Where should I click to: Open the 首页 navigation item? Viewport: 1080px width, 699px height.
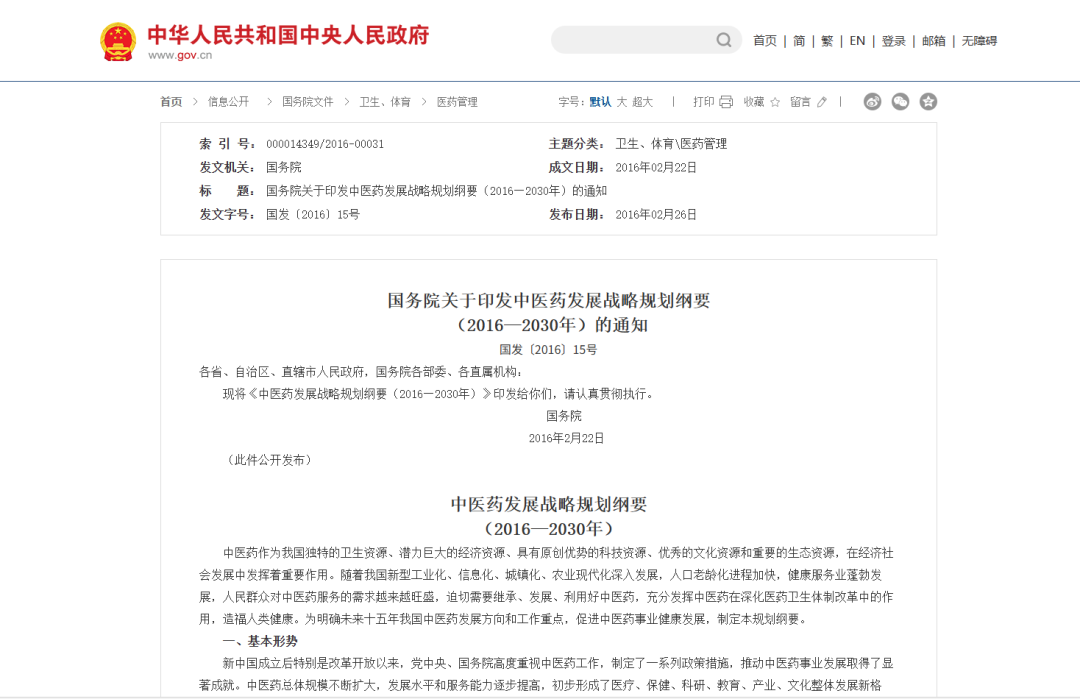[764, 40]
